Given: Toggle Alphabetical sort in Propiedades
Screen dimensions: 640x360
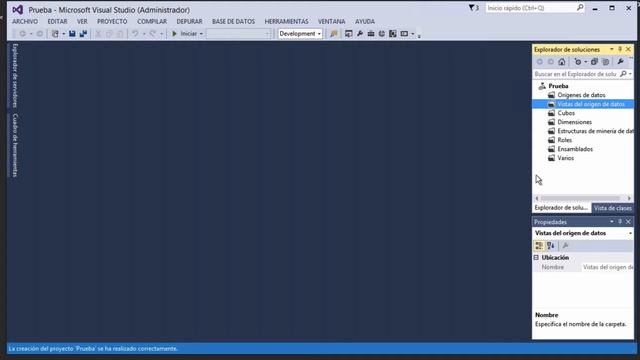Looking at the screenshot, I should tap(551, 246).
